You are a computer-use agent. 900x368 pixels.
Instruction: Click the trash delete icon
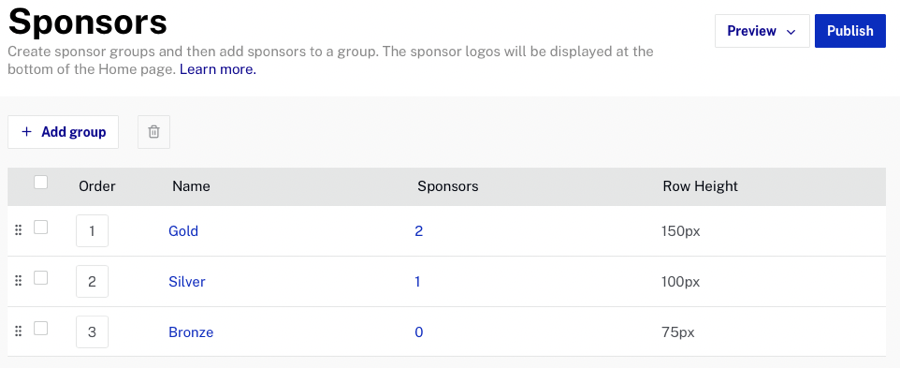click(154, 132)
